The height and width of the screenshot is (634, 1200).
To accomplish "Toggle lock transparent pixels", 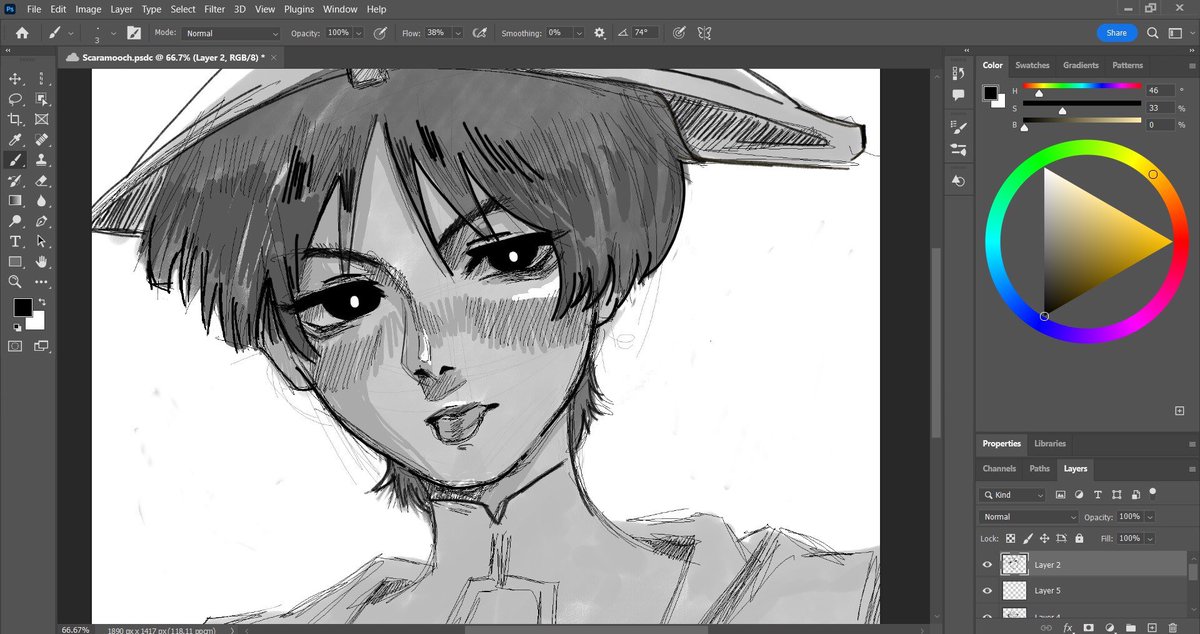I will [1011, 538].
